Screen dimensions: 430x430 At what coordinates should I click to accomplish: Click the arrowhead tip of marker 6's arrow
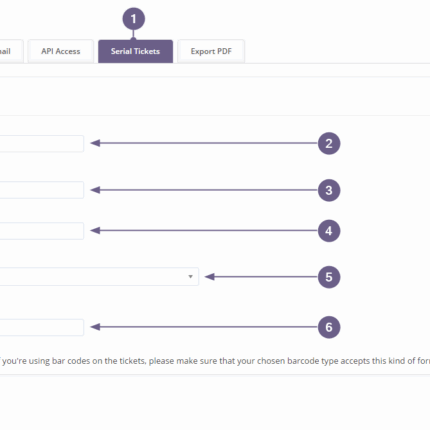click(x=95, y=327)
